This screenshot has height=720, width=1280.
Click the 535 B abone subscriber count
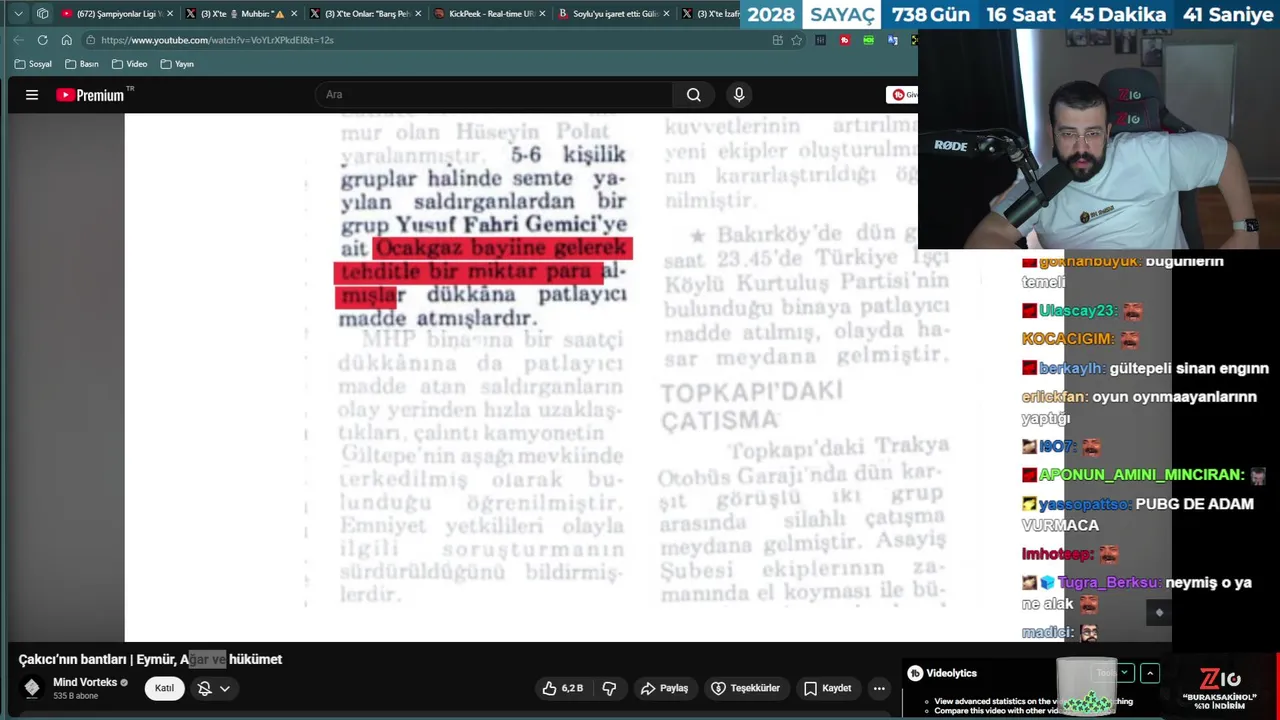[x=76, y=696]
